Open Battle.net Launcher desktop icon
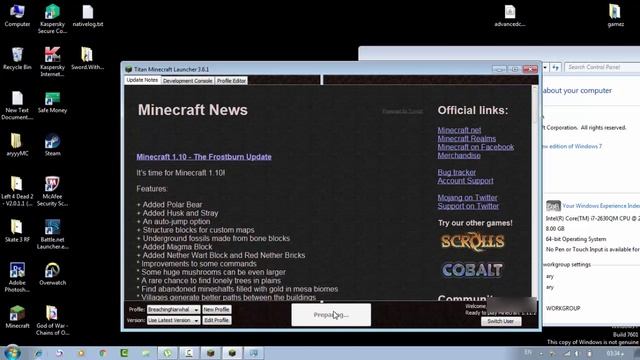The height and width of the screenshot is (360, 640). pyautogui.click(x=52, y=234)
